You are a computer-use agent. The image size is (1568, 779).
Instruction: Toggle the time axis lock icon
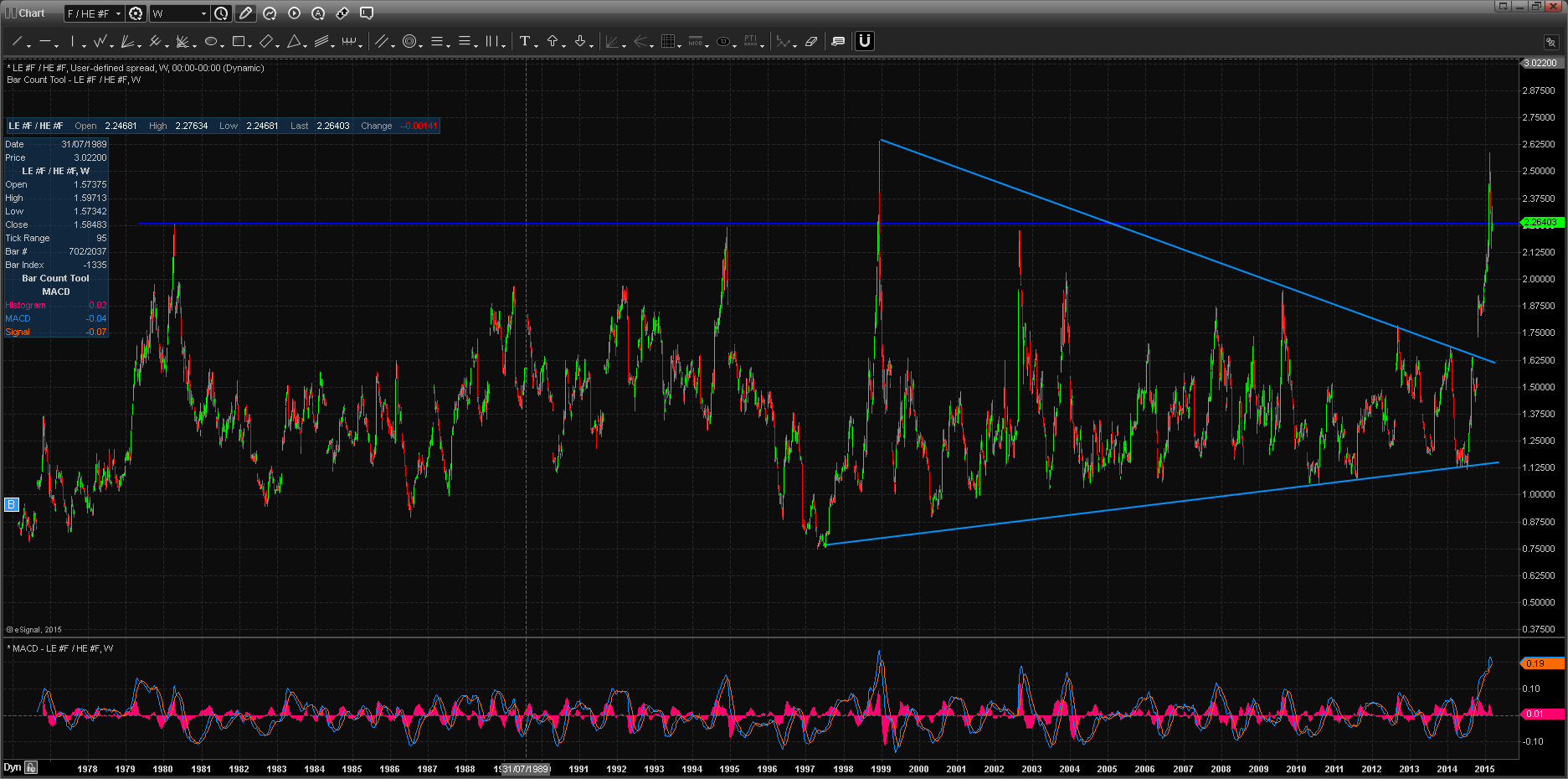pyautogui.click(x=31, y=767)
